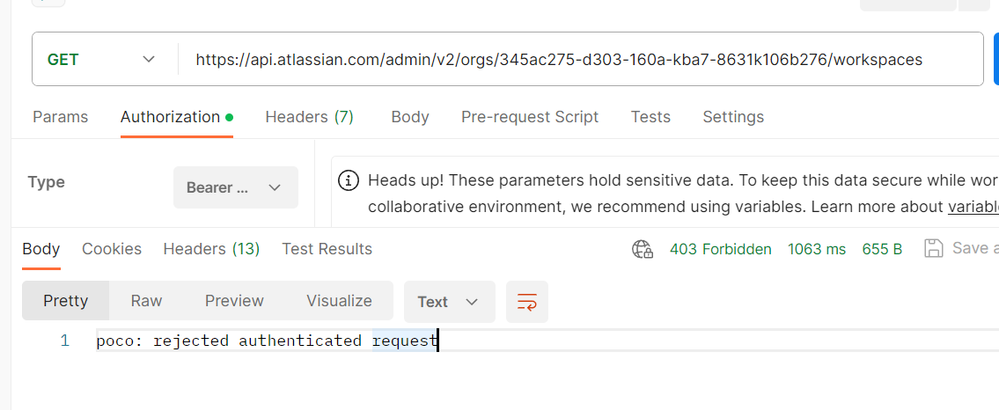Select the Authorization tab
The height and width of the screenshot is (410, 999).
tap(170, 117)
